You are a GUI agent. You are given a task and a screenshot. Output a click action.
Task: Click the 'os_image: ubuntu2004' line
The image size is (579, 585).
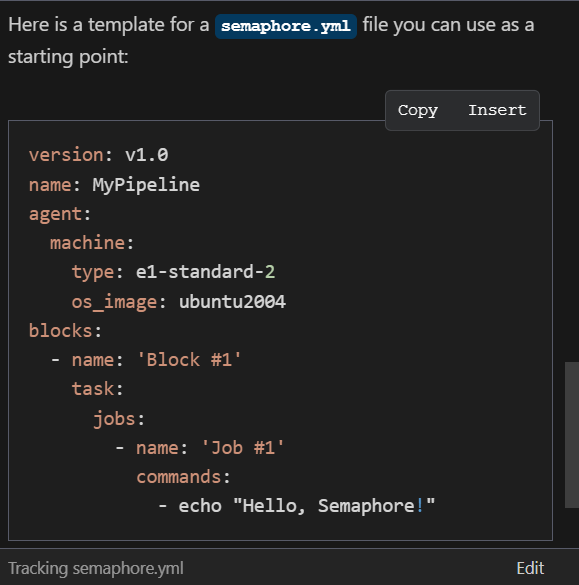point(179,301)
